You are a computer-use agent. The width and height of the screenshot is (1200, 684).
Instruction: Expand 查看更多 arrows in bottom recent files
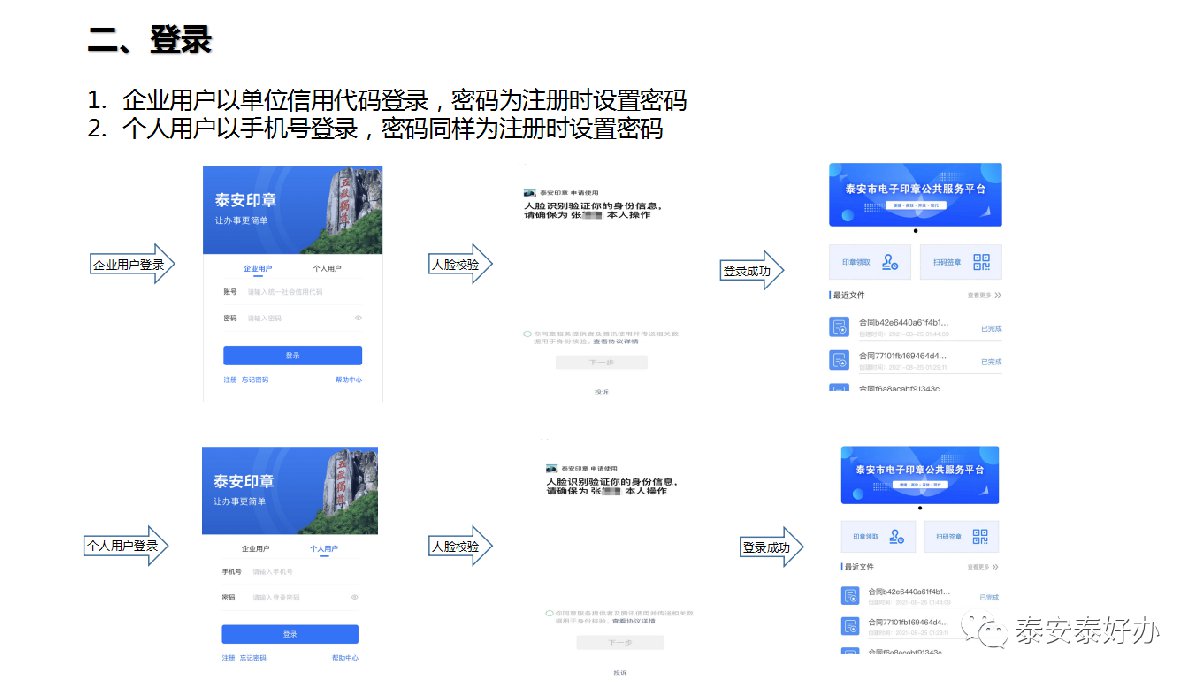tap(996, 568)
